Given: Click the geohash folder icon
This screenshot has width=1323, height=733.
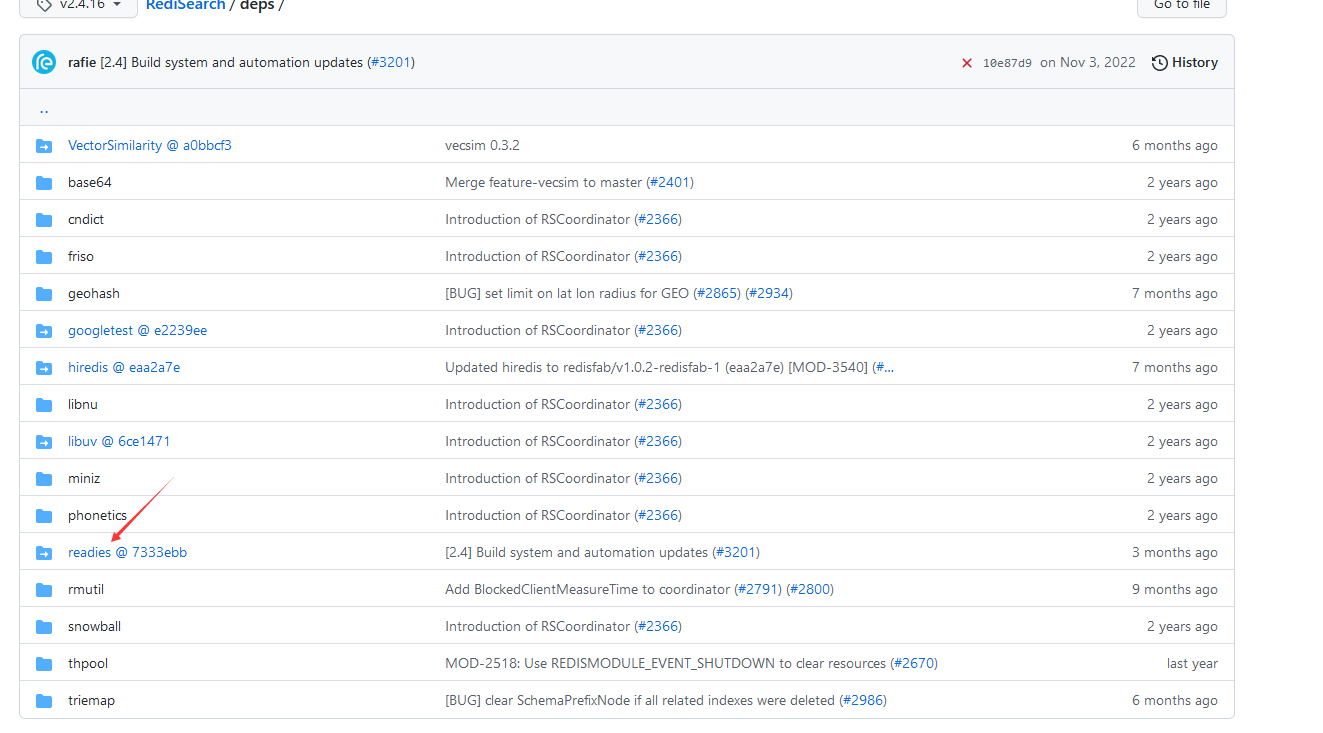Looking at the screenshot, I should pos(44,294).
